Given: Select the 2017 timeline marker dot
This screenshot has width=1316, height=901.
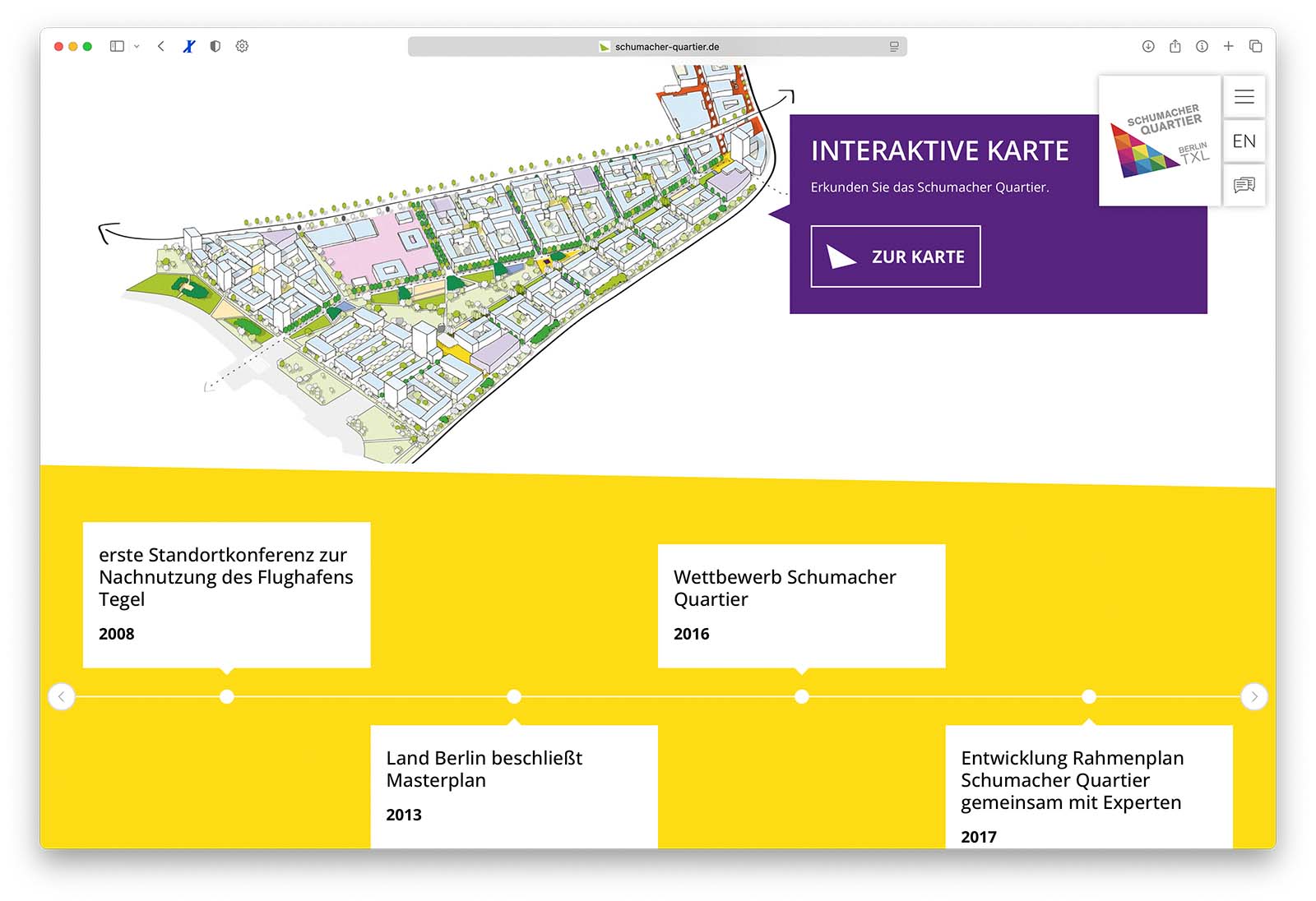Looking at the screenshot, I should pyautogui.click(x=1089, y=696).
